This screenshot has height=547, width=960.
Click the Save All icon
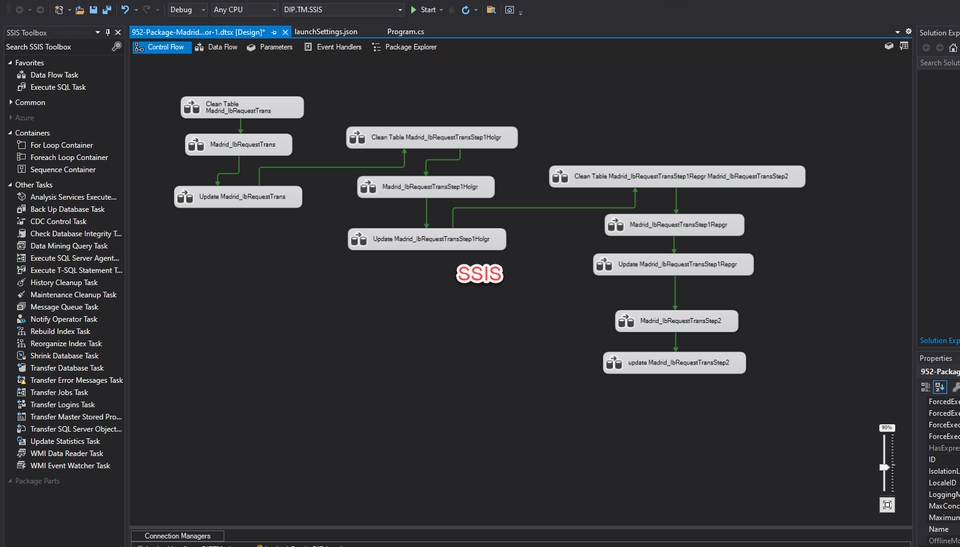(107, 10)
